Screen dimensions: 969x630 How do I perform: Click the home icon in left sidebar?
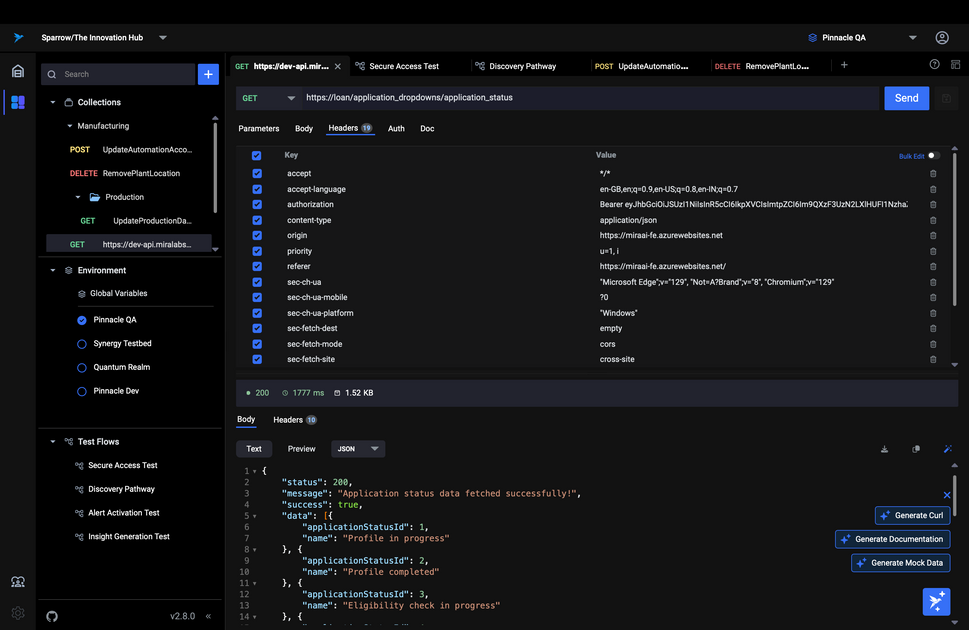(x=17, y=71)
